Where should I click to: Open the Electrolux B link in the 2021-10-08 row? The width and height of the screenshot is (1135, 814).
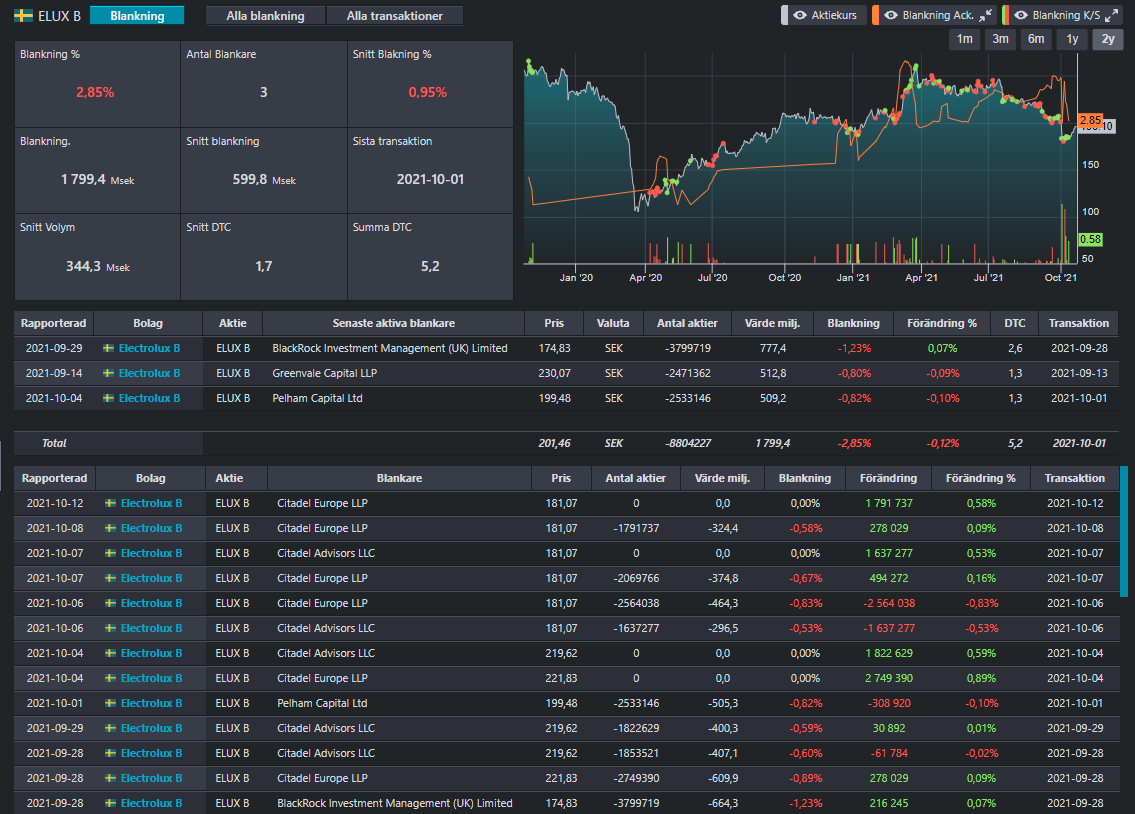[151, 528]
